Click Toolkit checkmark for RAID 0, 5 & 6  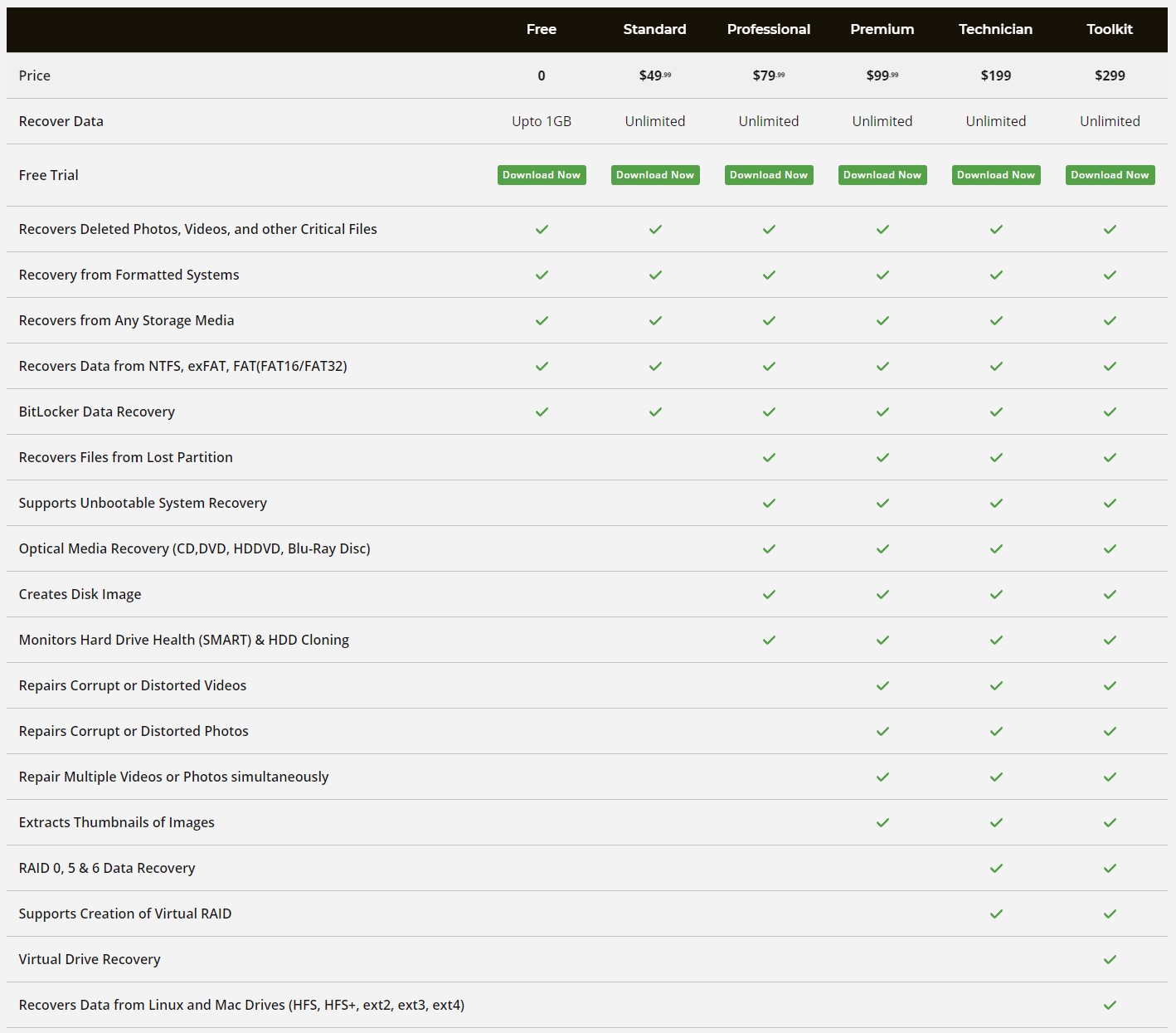(1110, 868)
